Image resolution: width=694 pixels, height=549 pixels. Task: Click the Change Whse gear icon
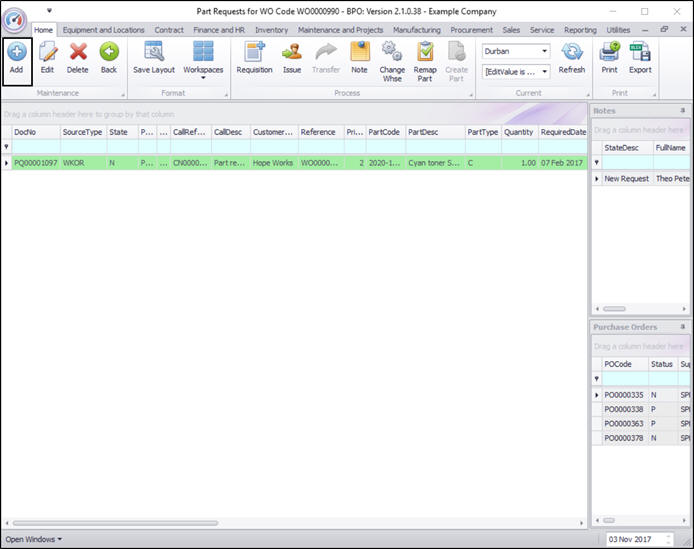point(392,51)
